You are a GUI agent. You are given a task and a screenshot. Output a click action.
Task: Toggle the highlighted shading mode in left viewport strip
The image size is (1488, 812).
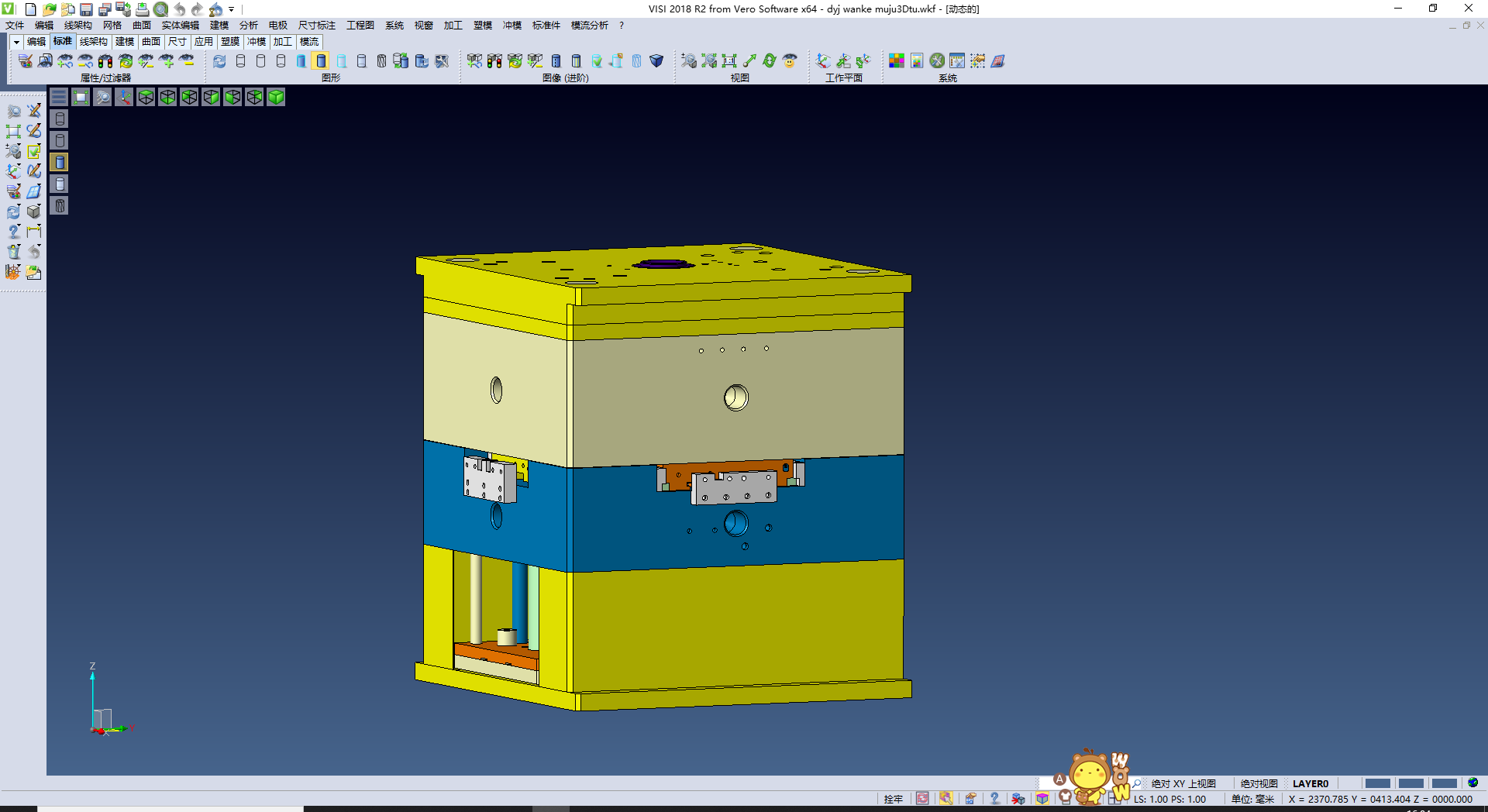click(x=60, y=162)
